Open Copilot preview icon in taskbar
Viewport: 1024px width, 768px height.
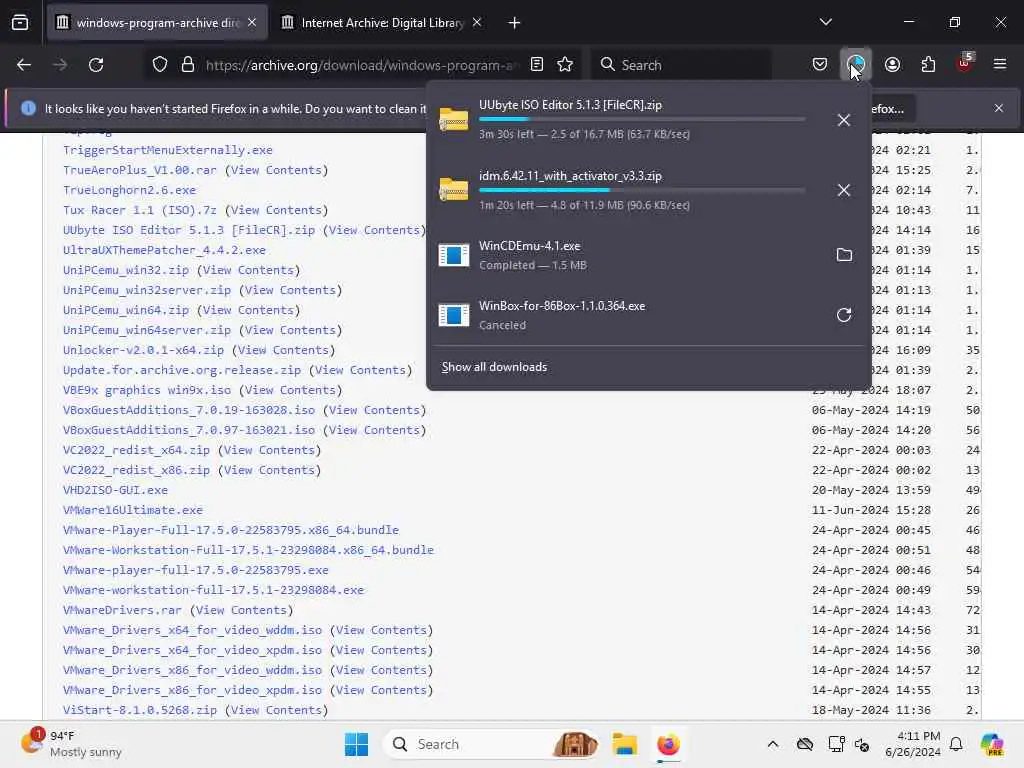pyautogui.click(x=992, y=744)
